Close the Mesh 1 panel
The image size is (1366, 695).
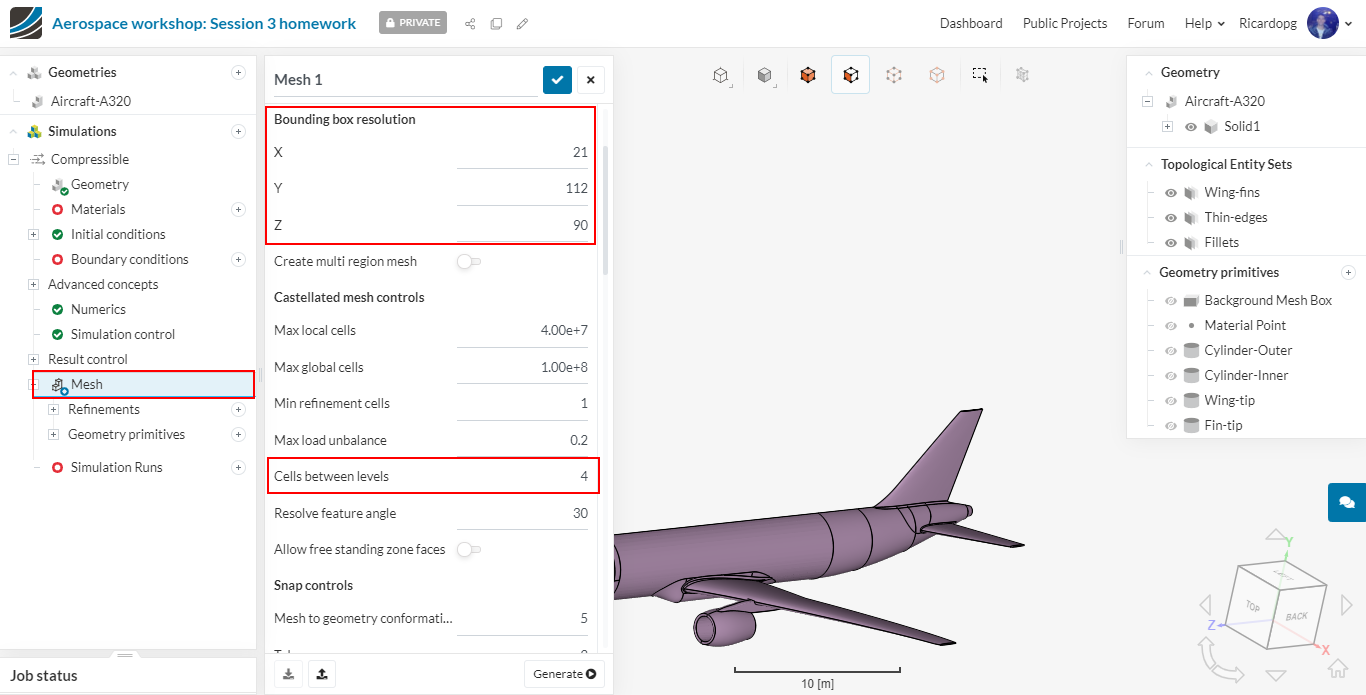[x=590, y=80]
